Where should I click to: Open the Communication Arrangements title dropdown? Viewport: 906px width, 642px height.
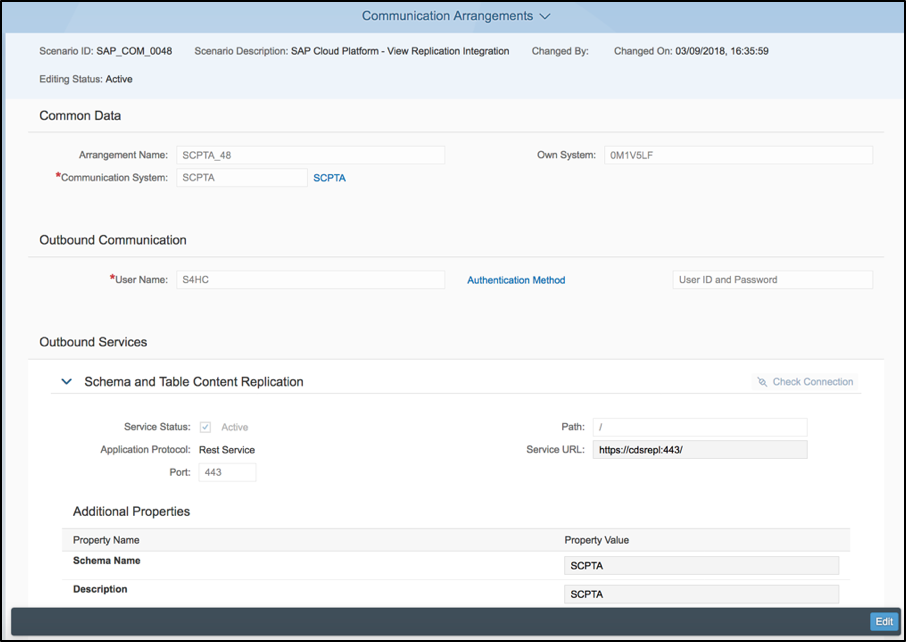(455, 16)
